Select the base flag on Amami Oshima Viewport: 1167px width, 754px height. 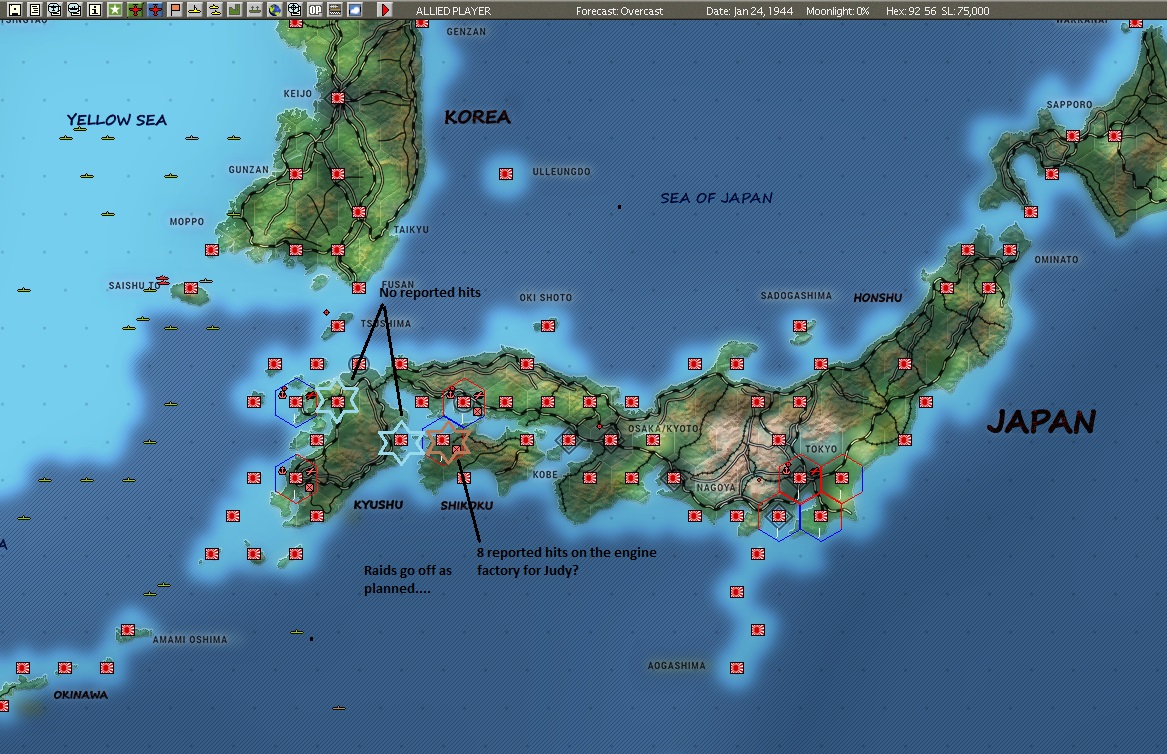[x=128, y=631]
